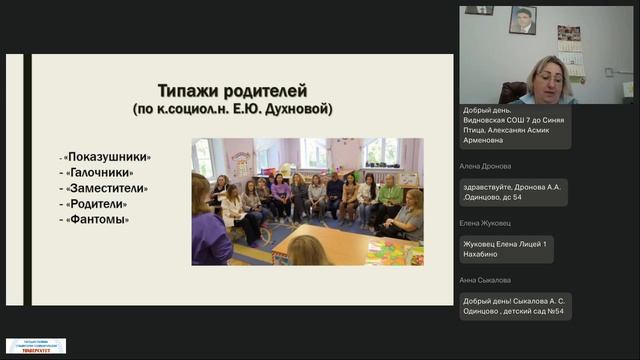640x360 pixels.
Task: Click the bullet item «Фантомы»
Action: pyautogui.click(x=97, y=219)
